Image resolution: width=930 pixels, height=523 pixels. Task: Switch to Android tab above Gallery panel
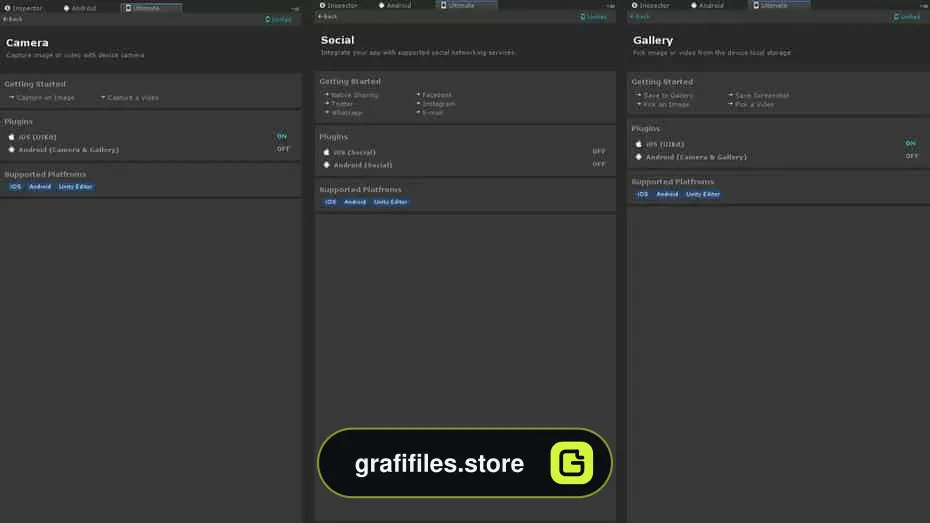(x=707, y=5)
